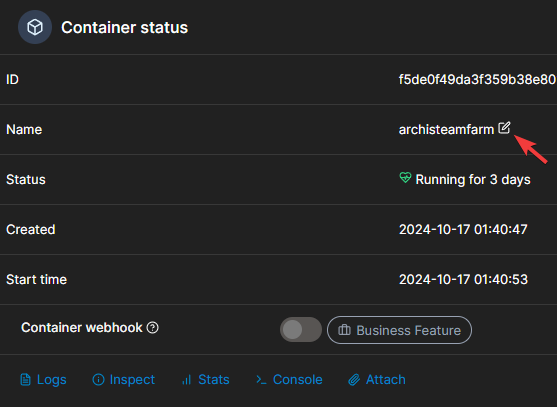Image resolution: width=557 pixels, height=407 pixels.
Task: Open the Inspect view
Action: click(x=124, y=380)
